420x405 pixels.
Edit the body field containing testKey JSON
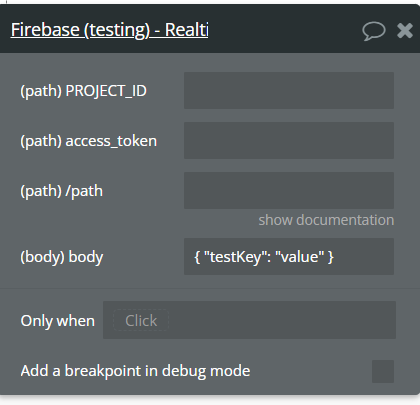point(289,256)
